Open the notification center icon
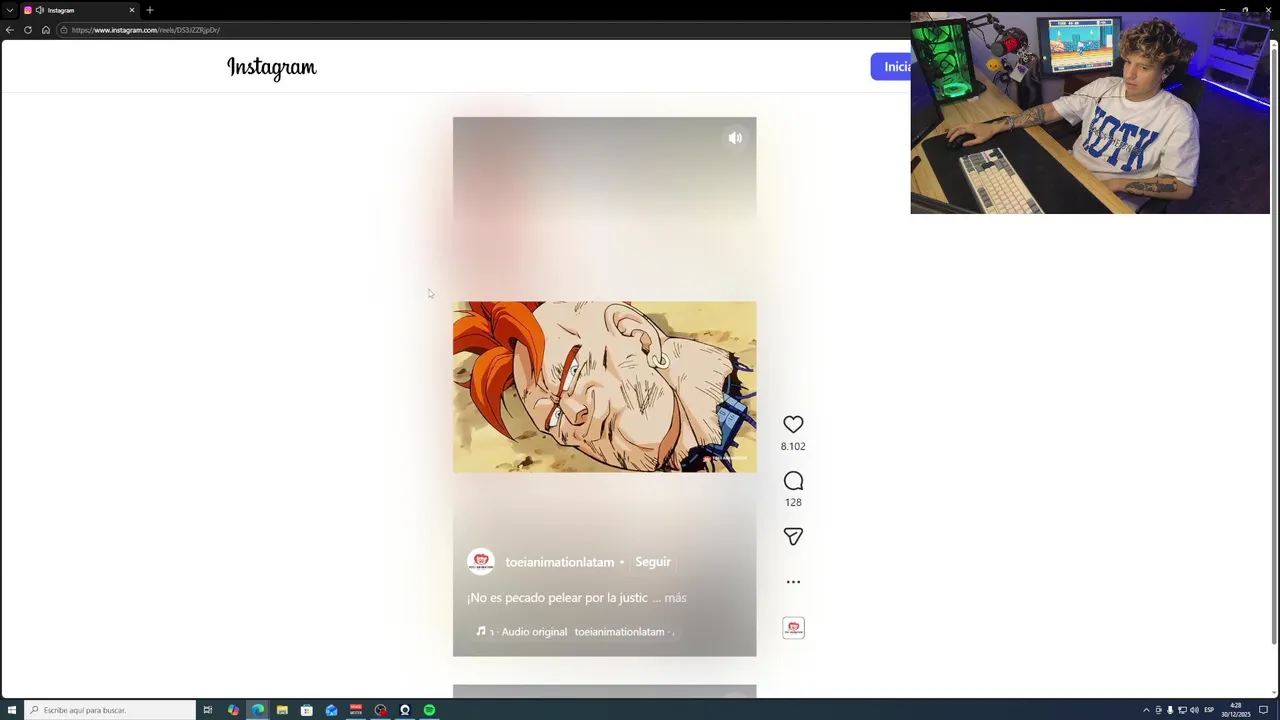The width and height of the screenshot is (1280, 720). click(1263, 710)
